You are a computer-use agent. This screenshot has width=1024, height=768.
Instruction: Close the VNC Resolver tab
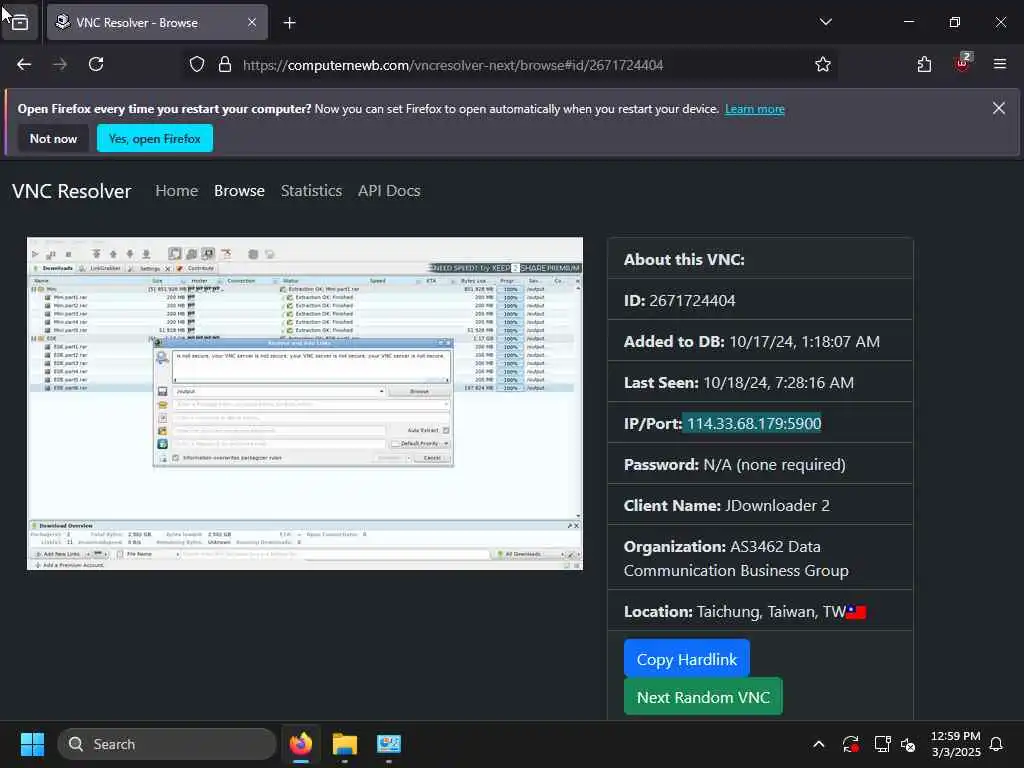tap(252, 22)
